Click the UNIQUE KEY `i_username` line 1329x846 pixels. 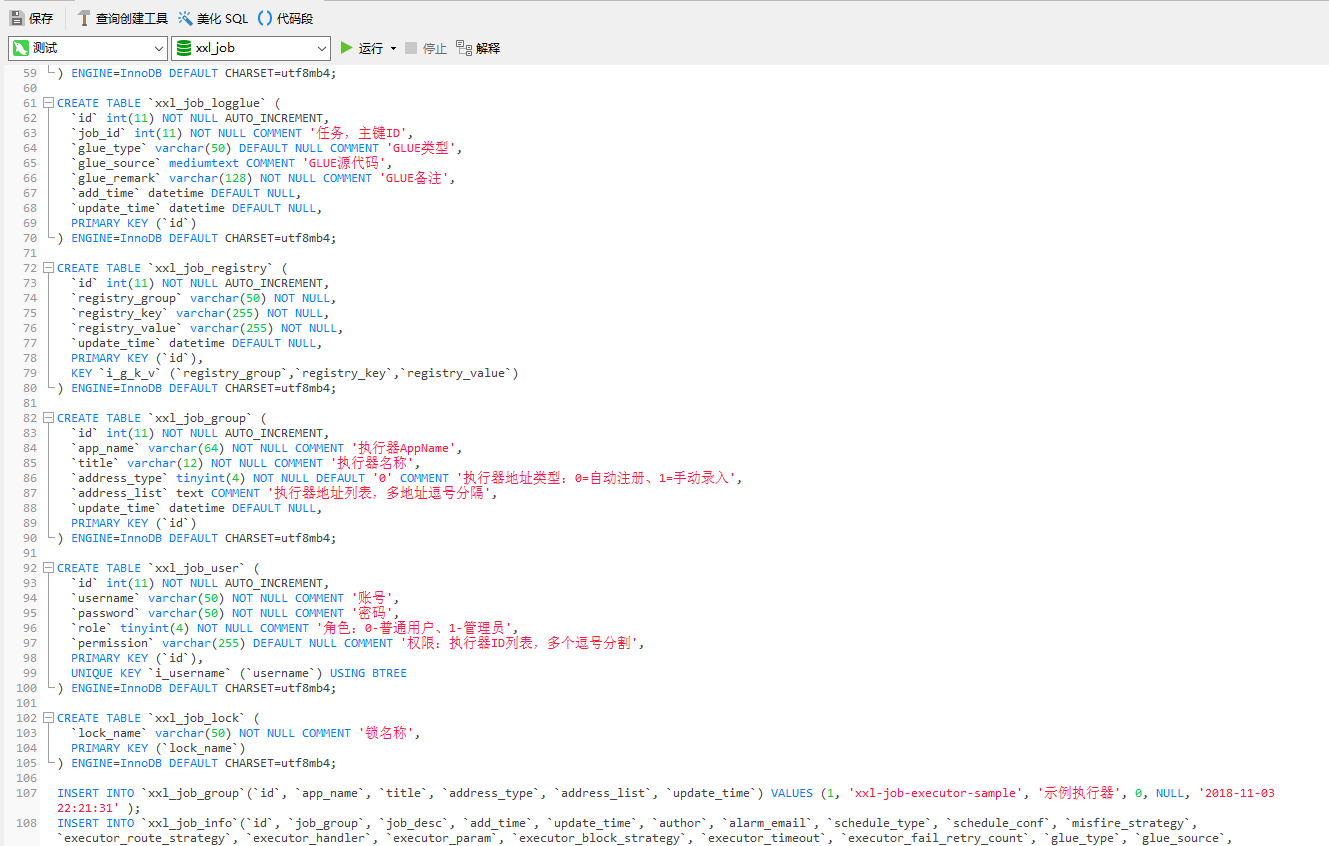click(239, 673)
